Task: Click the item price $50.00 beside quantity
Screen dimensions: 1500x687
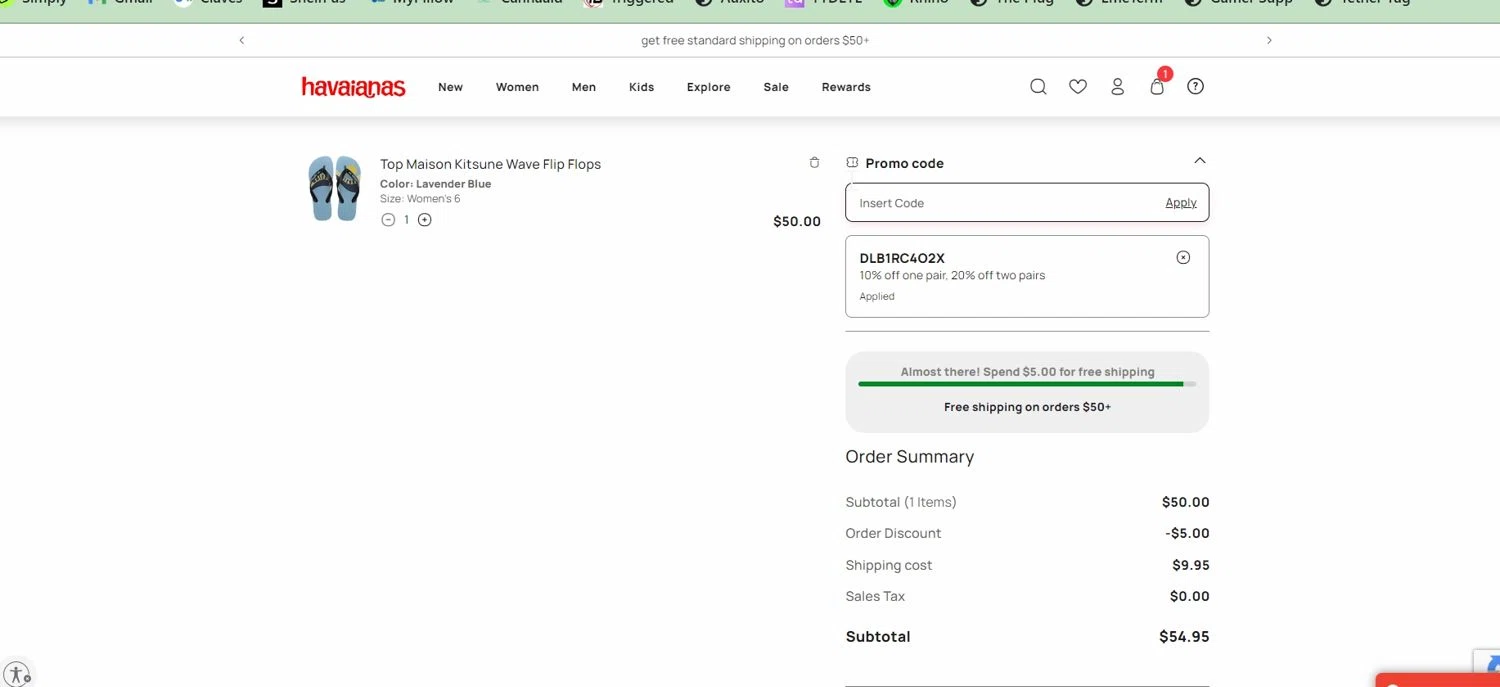Action: 797,221
